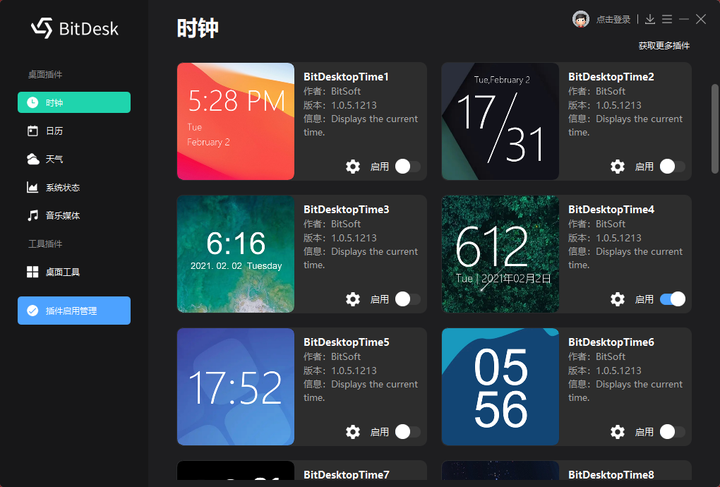
Task: Select 天气 in the sidebar
Action: (74, 159)
